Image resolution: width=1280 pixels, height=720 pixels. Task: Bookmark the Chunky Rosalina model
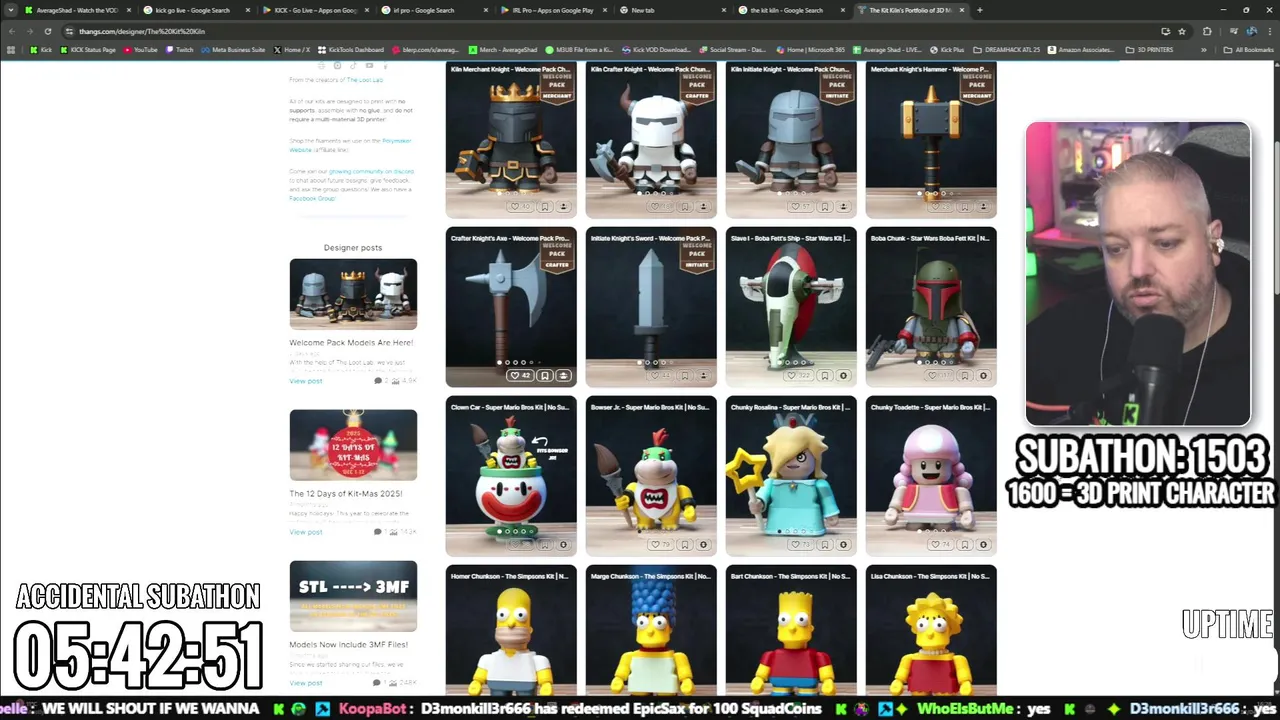pos(825,545)
